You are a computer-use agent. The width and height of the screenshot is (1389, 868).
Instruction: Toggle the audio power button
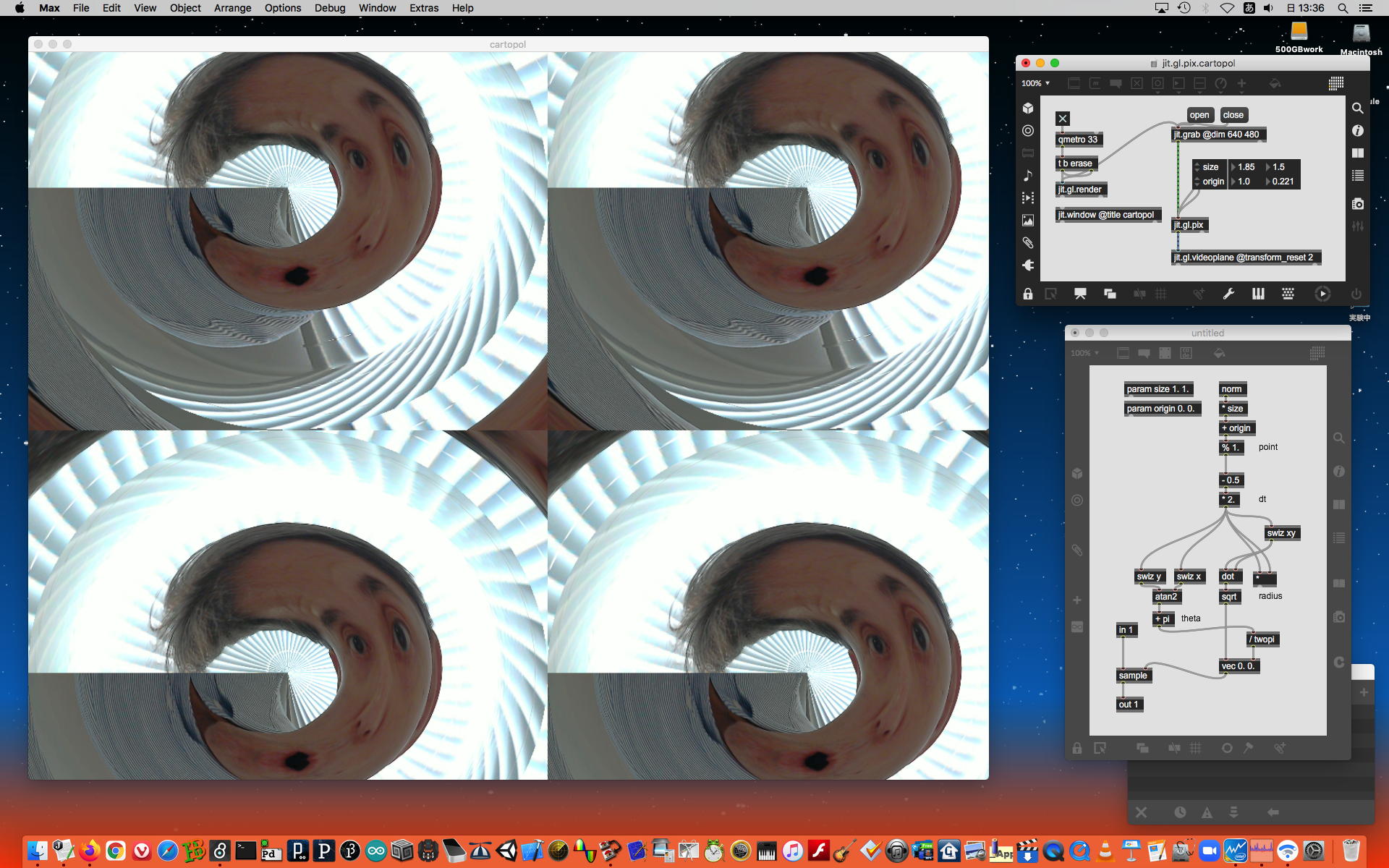point(1356,294)
